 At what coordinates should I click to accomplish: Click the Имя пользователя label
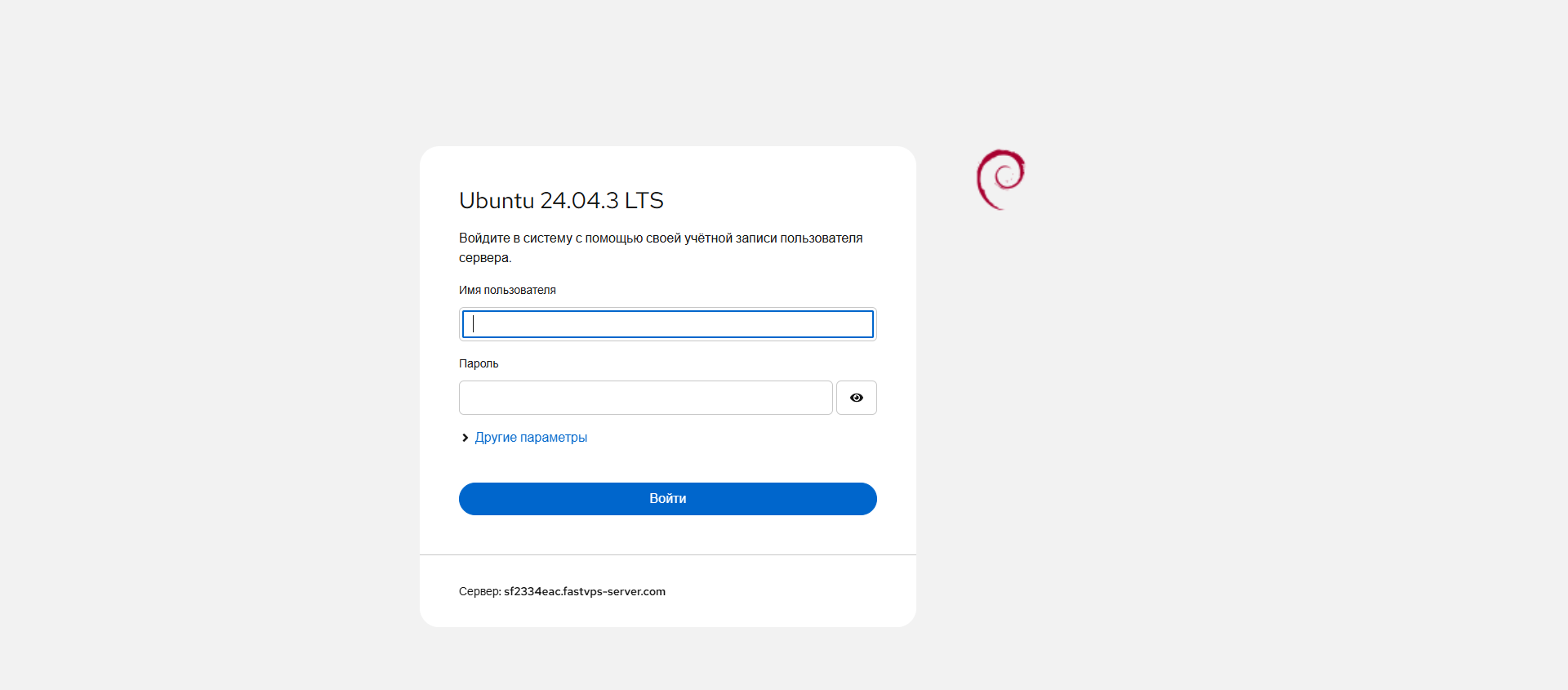coord(507,290)
